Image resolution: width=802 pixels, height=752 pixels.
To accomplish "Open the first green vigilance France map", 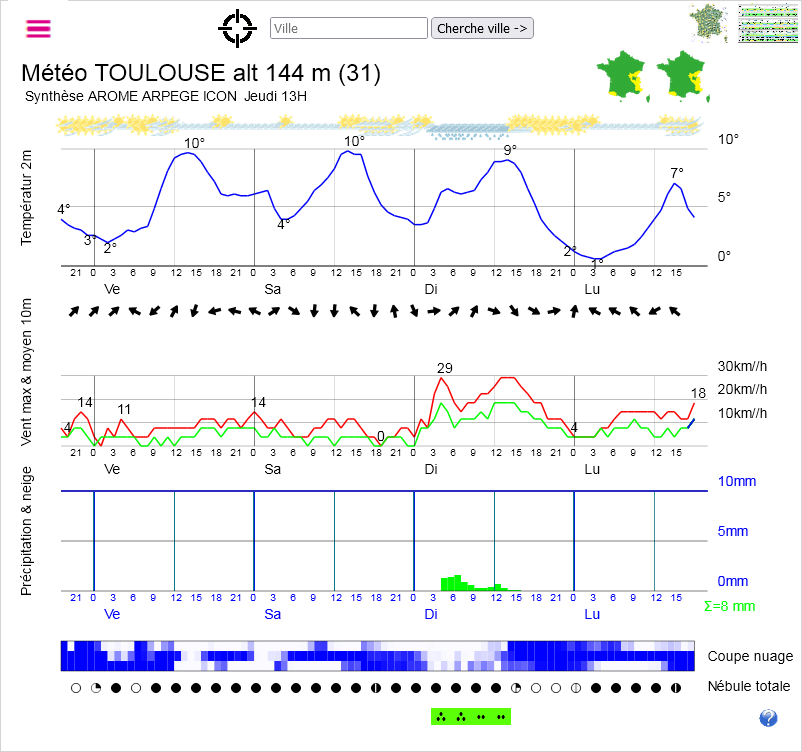I will [x=622, y=76].
